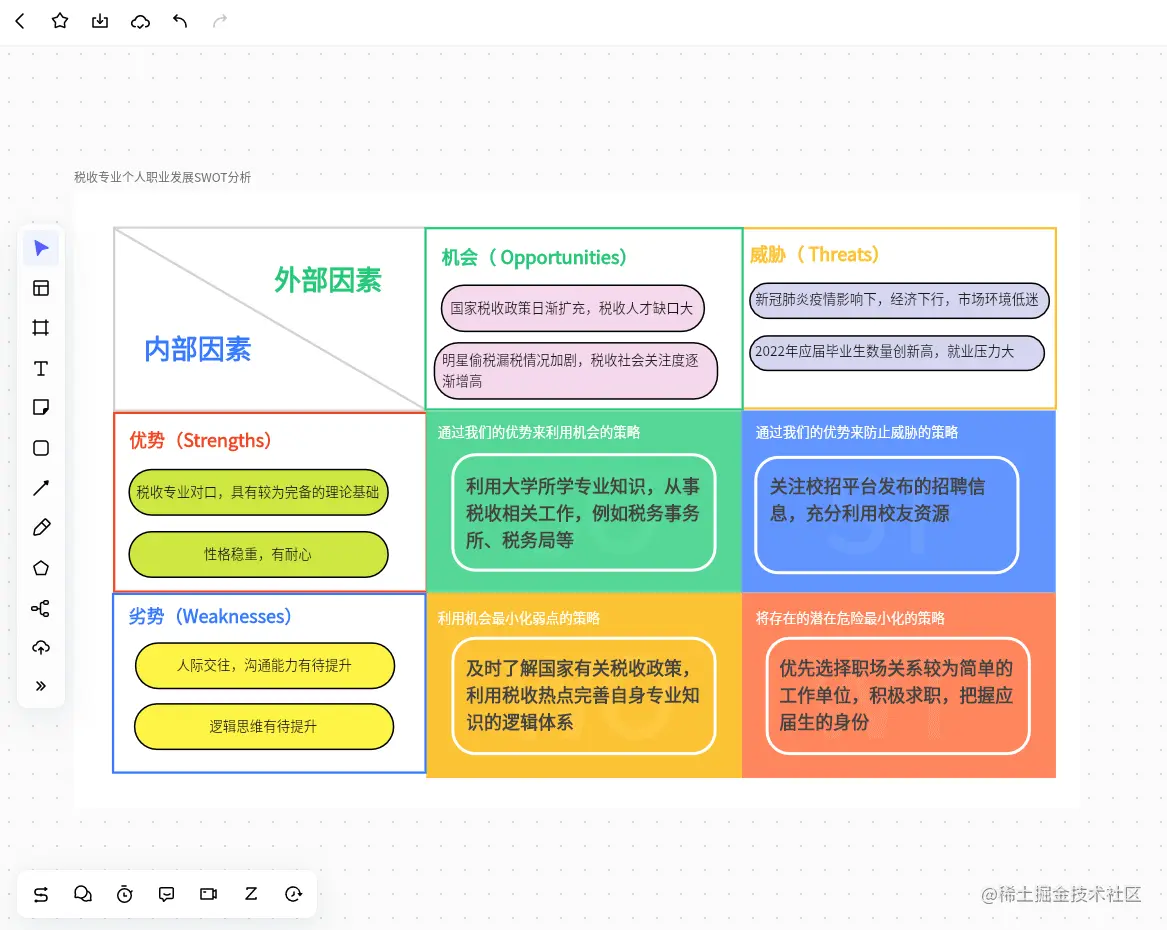
Task: Upload a file with the cloud import tool
Action: click(41, 647)
